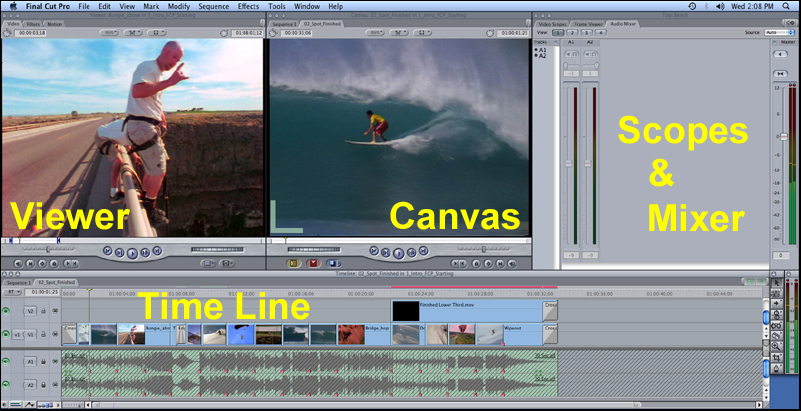Switch to the Motion tab in Viewer

(54, 24)
